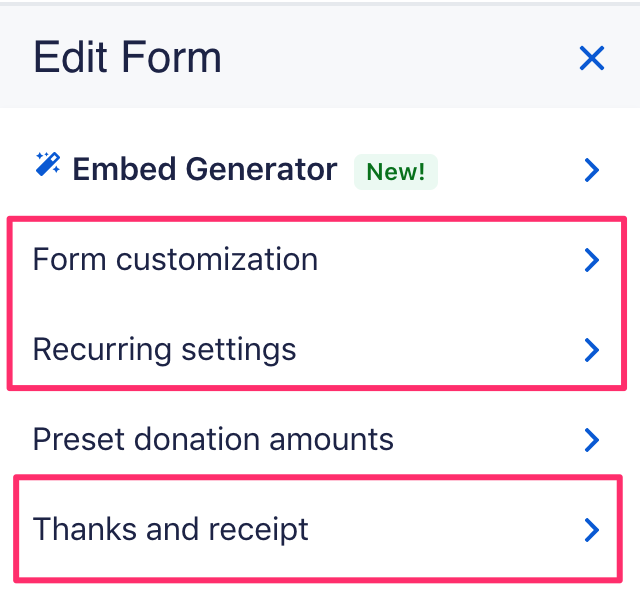
Task: Click the word customization in the list
Action: (x=217, y=260)
